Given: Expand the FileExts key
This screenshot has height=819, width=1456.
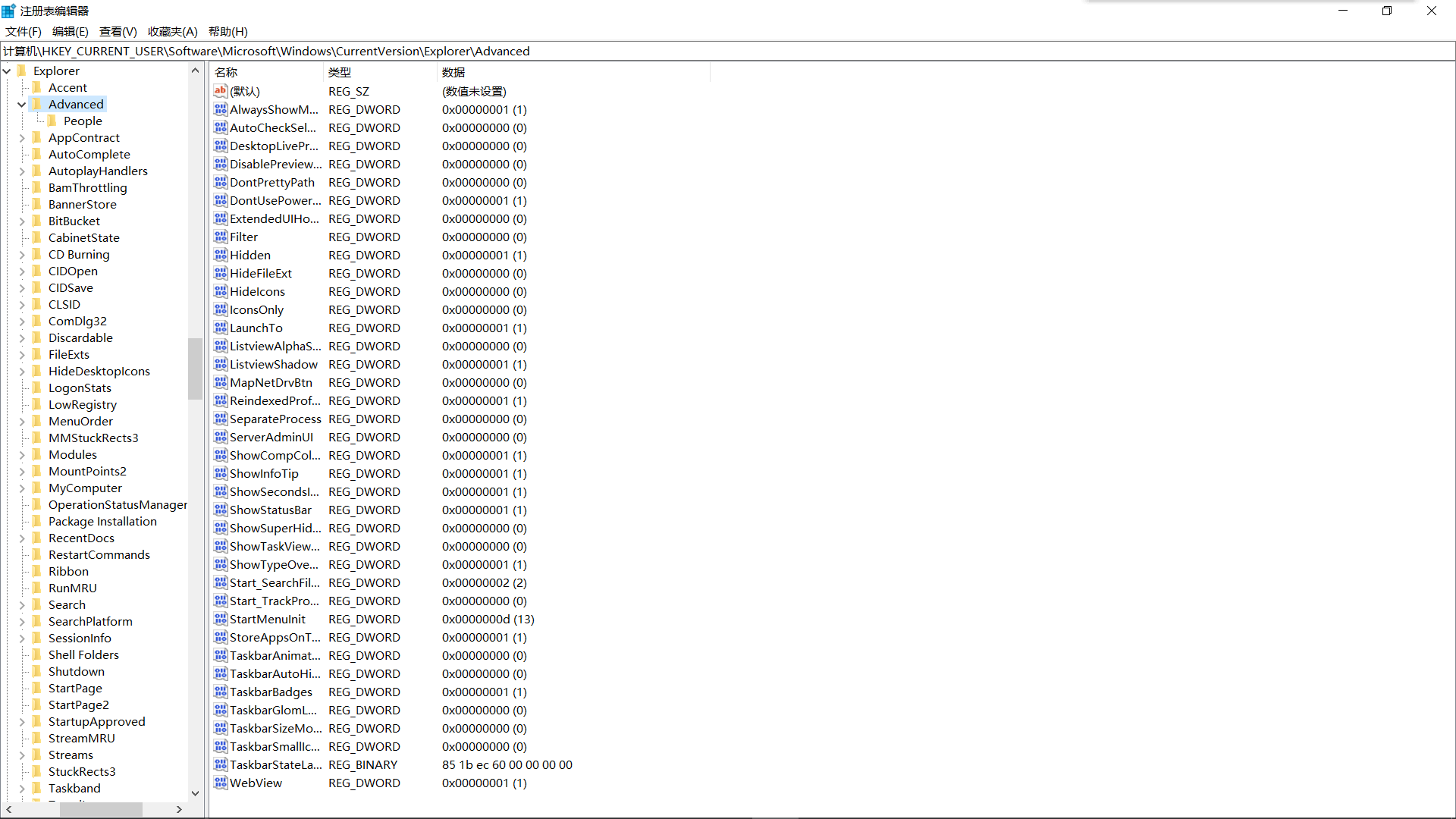Looking at the screenshot, I should point(21,355).
